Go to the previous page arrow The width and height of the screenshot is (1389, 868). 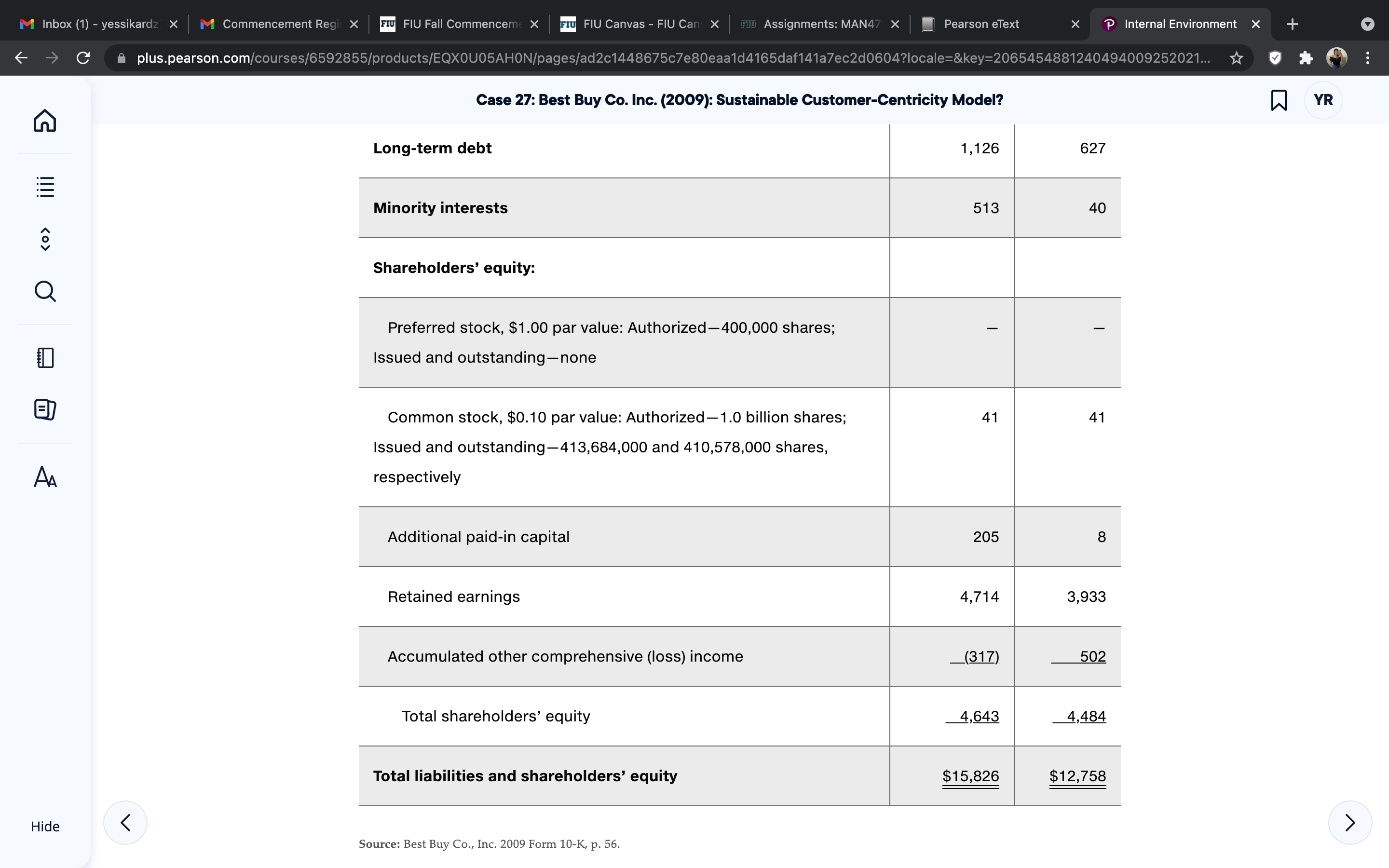coord(125,823)
